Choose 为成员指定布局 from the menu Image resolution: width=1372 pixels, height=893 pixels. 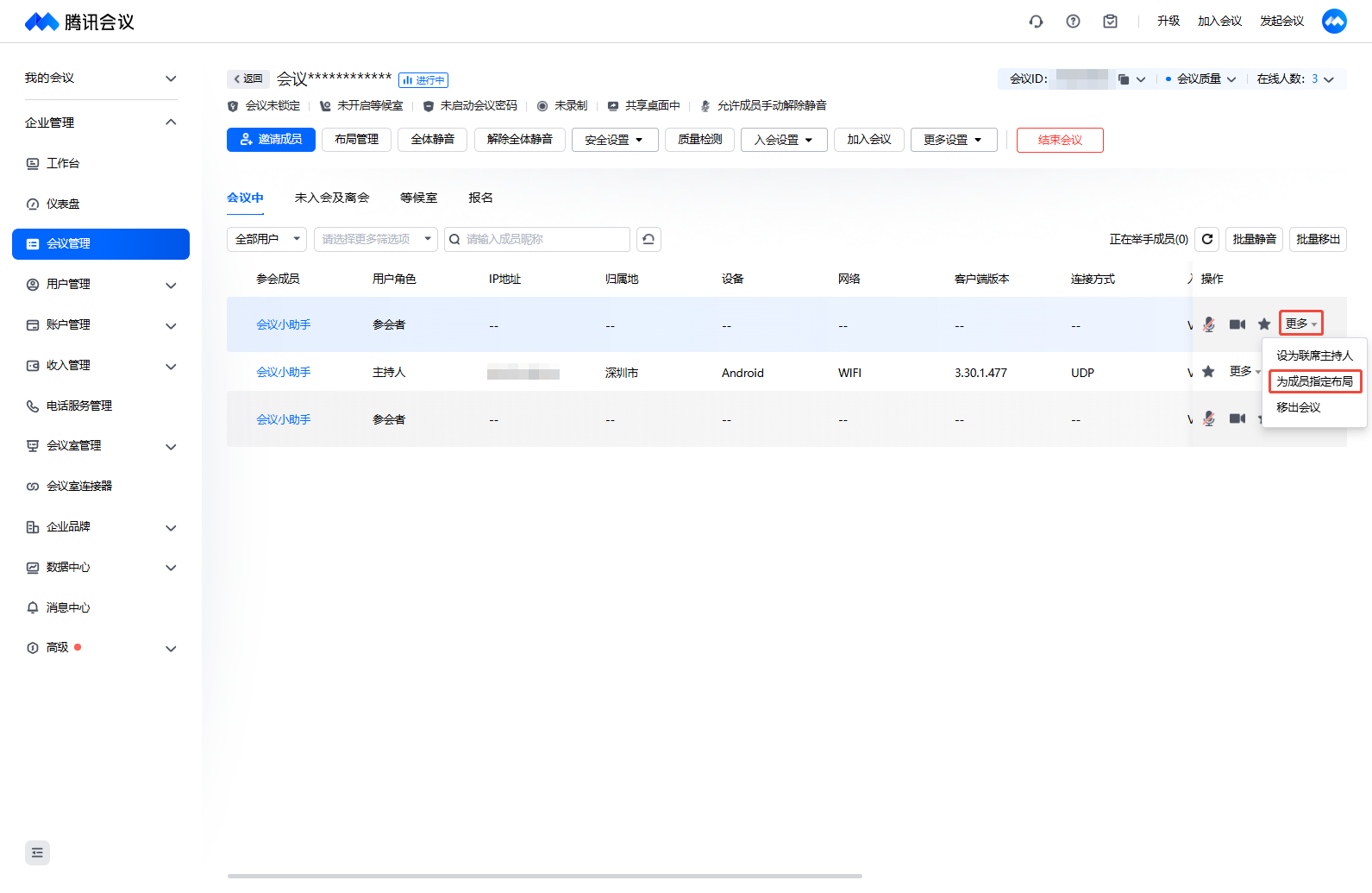[1314, 381]
